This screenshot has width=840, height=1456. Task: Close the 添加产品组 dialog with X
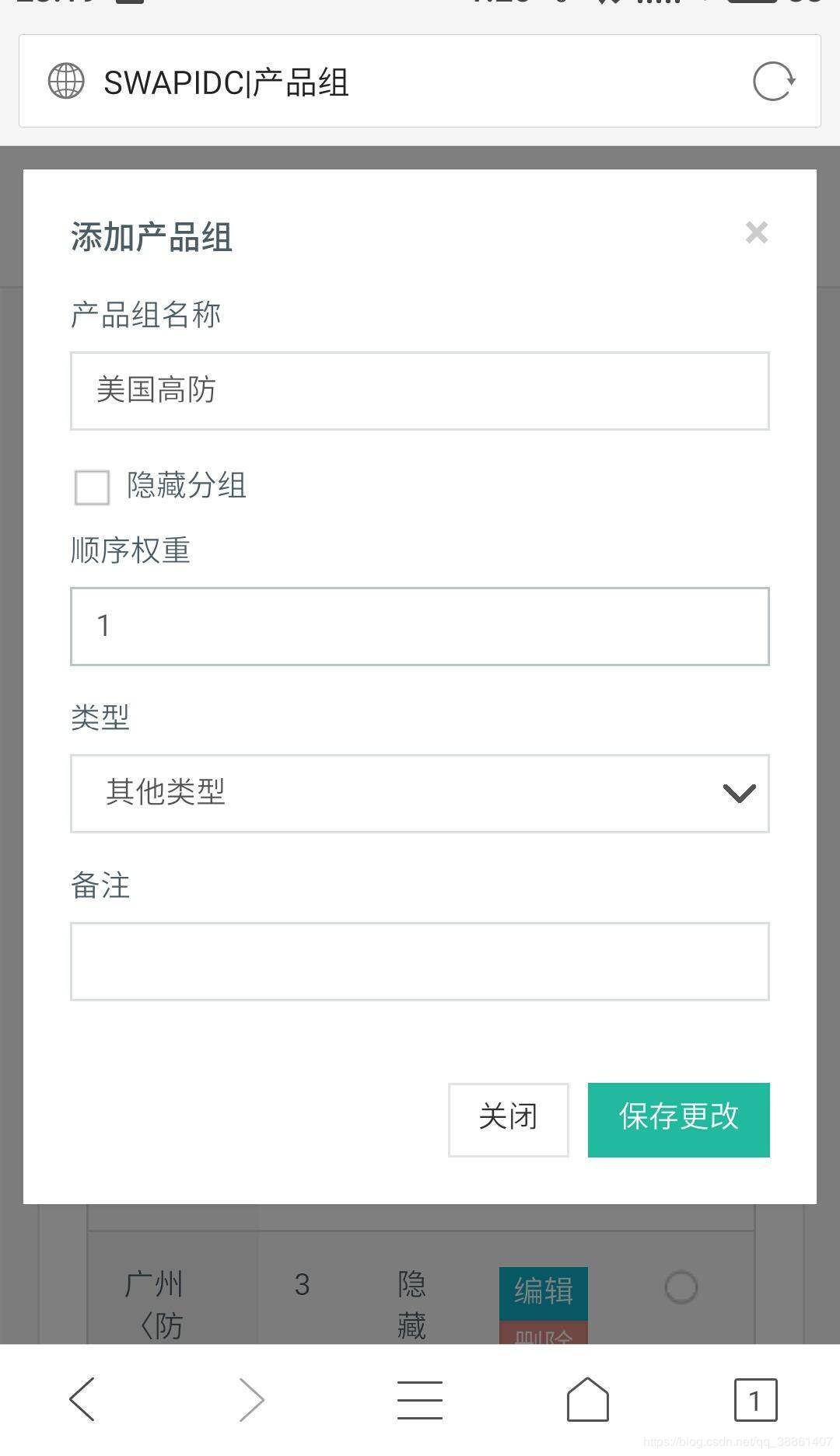[x=756, y=232]
